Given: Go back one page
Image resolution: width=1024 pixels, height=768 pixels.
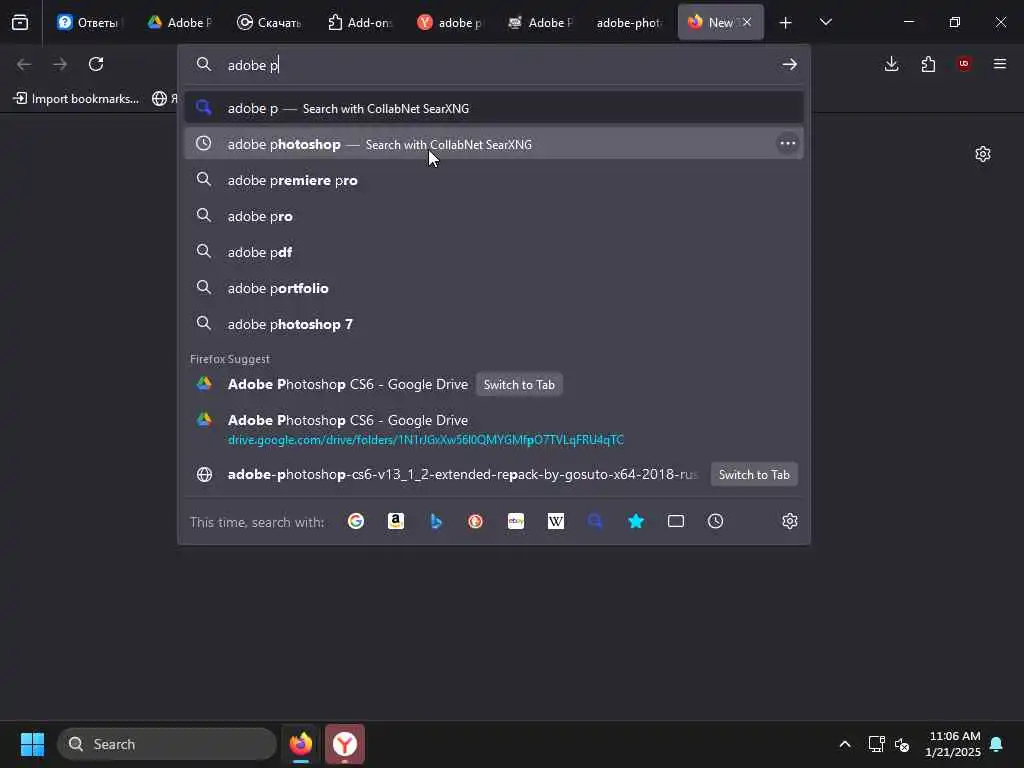Looking at the screenshot, I should tap(24, 64).
